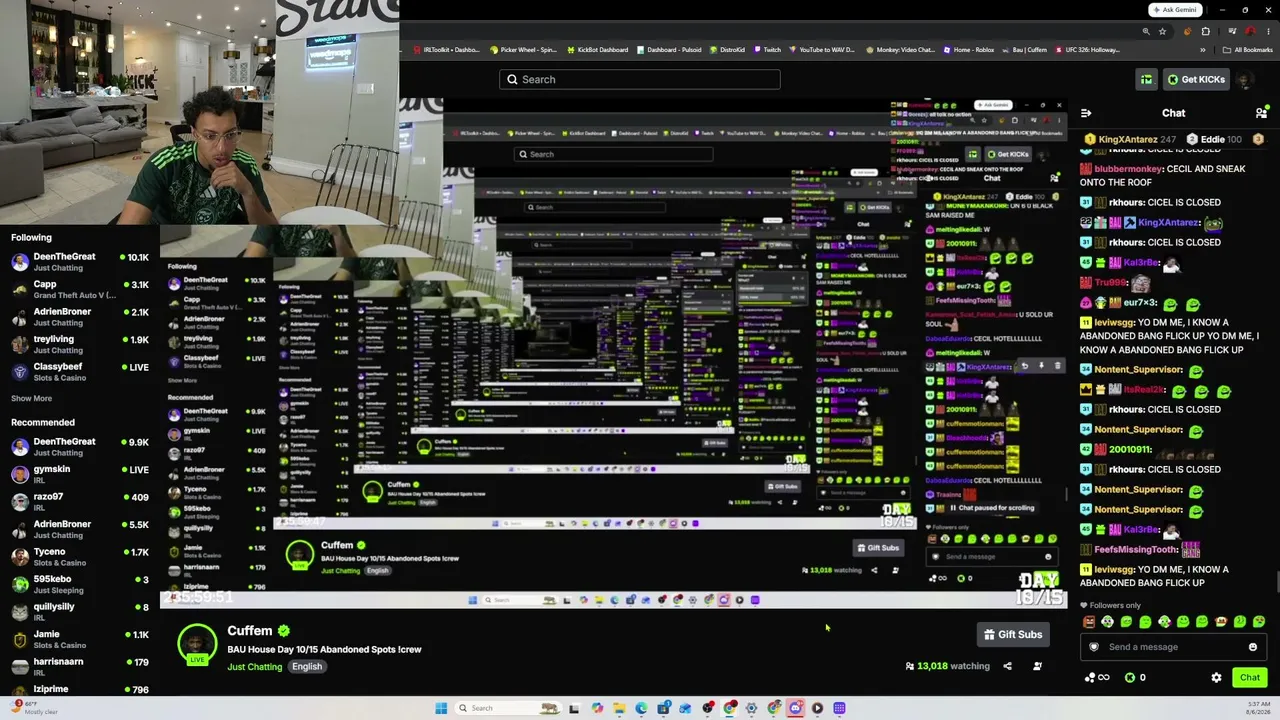This screenshot has width=1280, height=720.
Task: Click the Ask Gemini button
Action: click(1174, 10)
